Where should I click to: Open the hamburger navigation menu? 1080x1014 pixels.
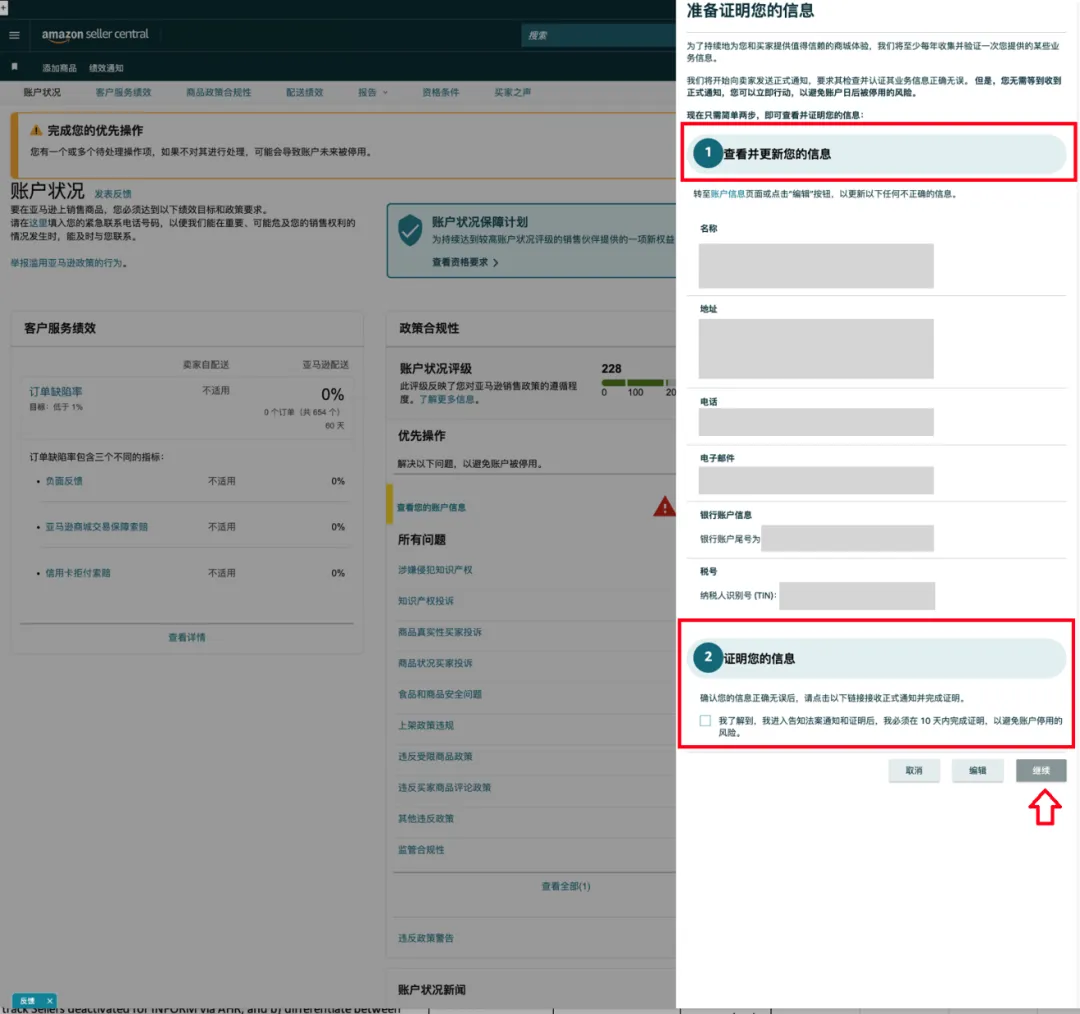click(x=14, y=35)
